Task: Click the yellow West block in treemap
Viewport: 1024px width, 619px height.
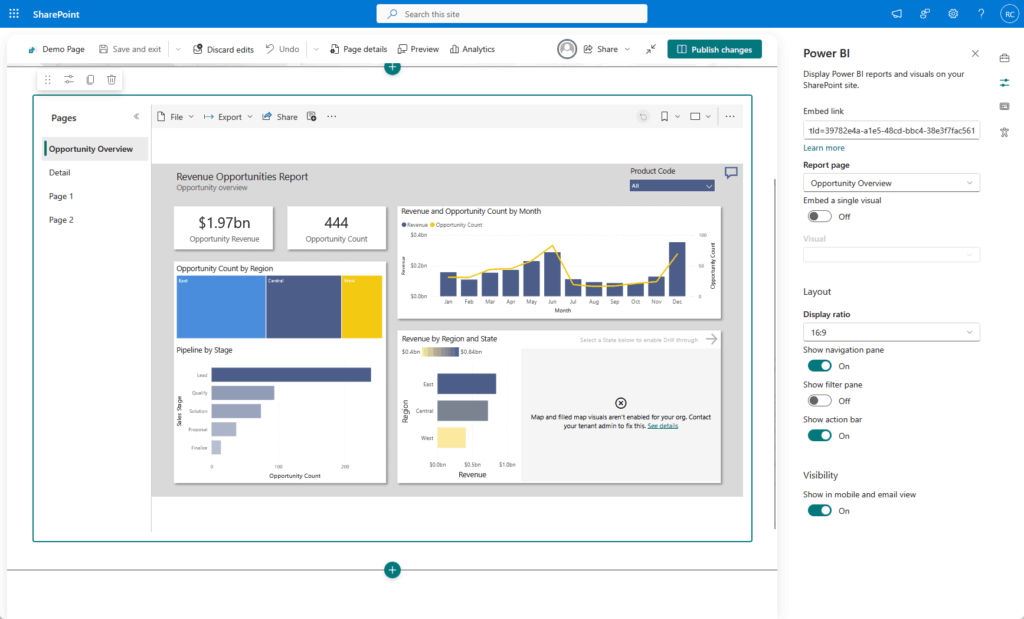Action: [x=362, y=306]
